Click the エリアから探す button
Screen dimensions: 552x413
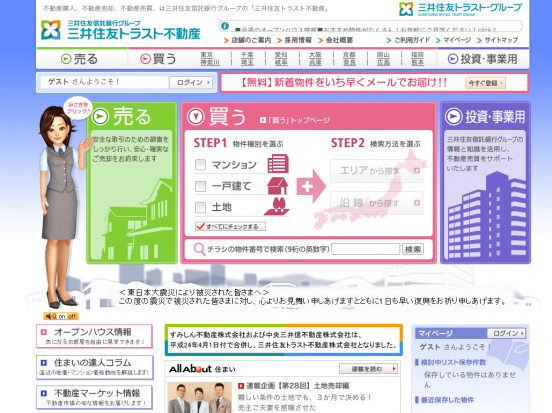tap(376, 171)
